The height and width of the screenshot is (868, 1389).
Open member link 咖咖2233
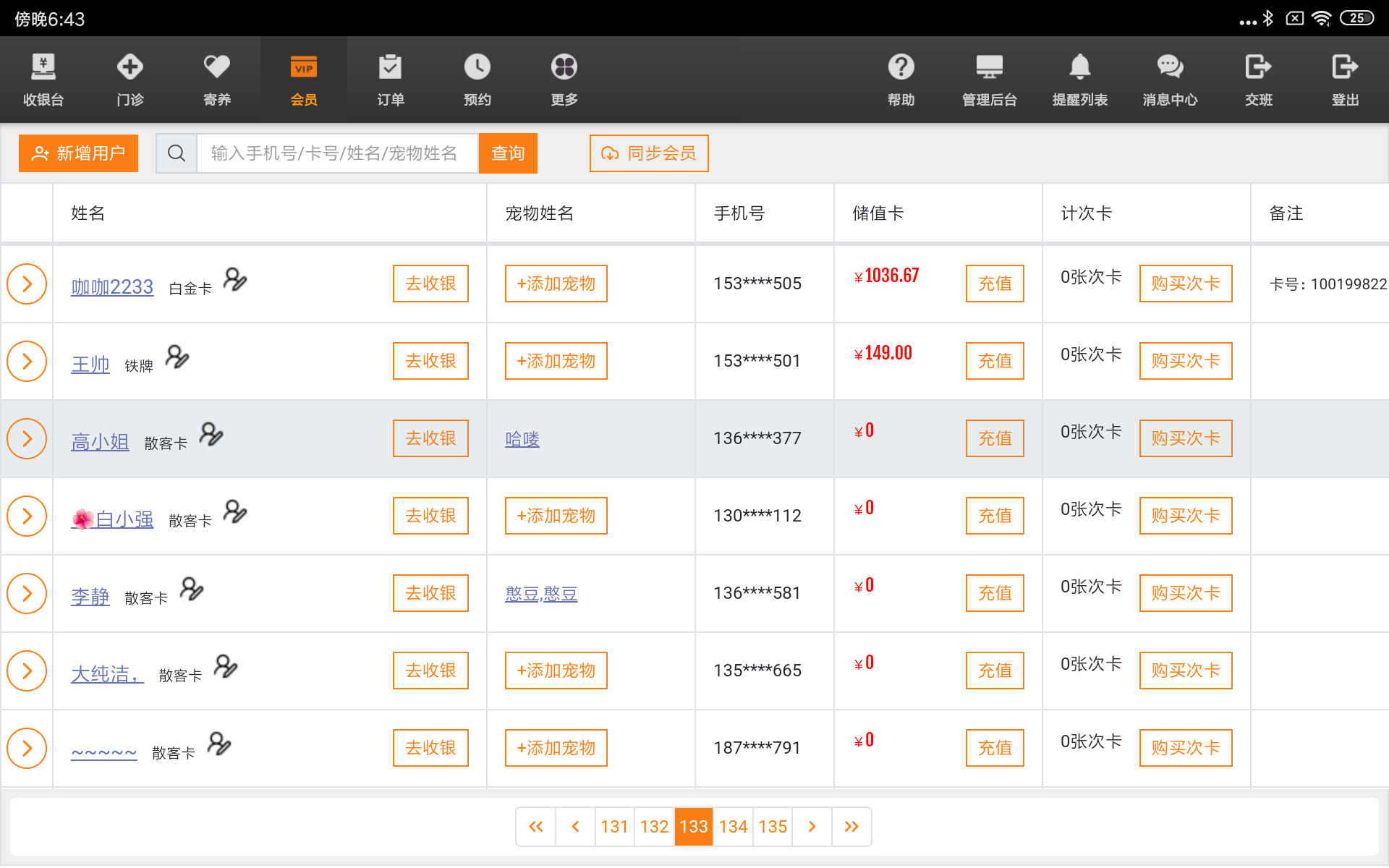(112, 287)
